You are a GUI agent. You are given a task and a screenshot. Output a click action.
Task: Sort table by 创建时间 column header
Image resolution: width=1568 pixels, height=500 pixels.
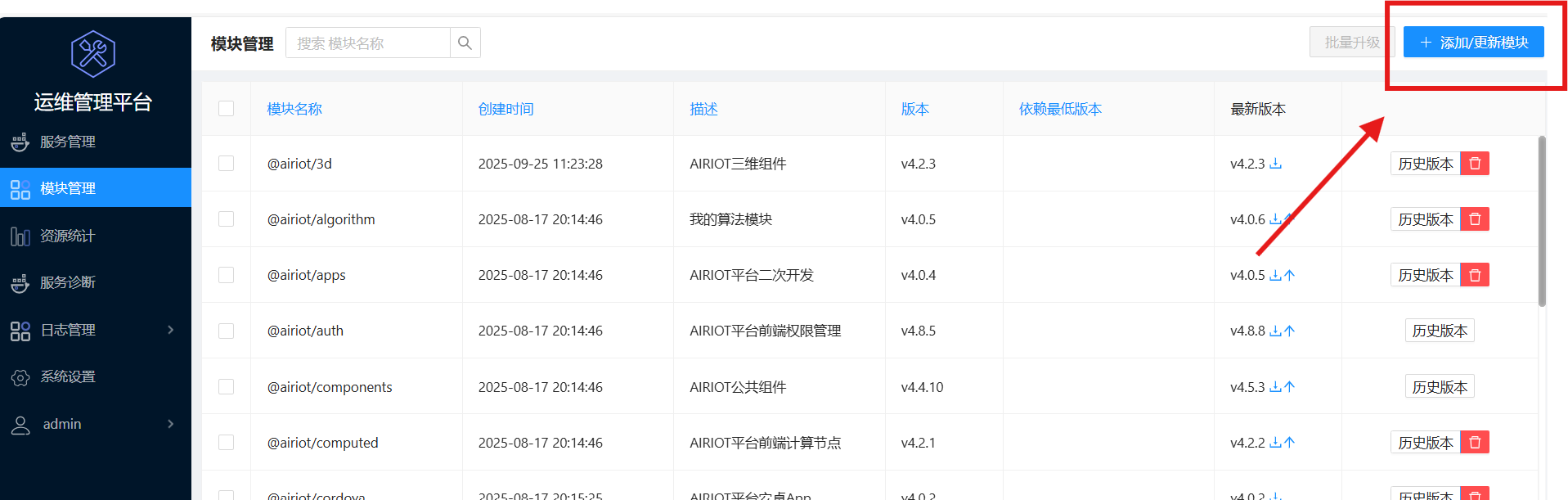505,109
